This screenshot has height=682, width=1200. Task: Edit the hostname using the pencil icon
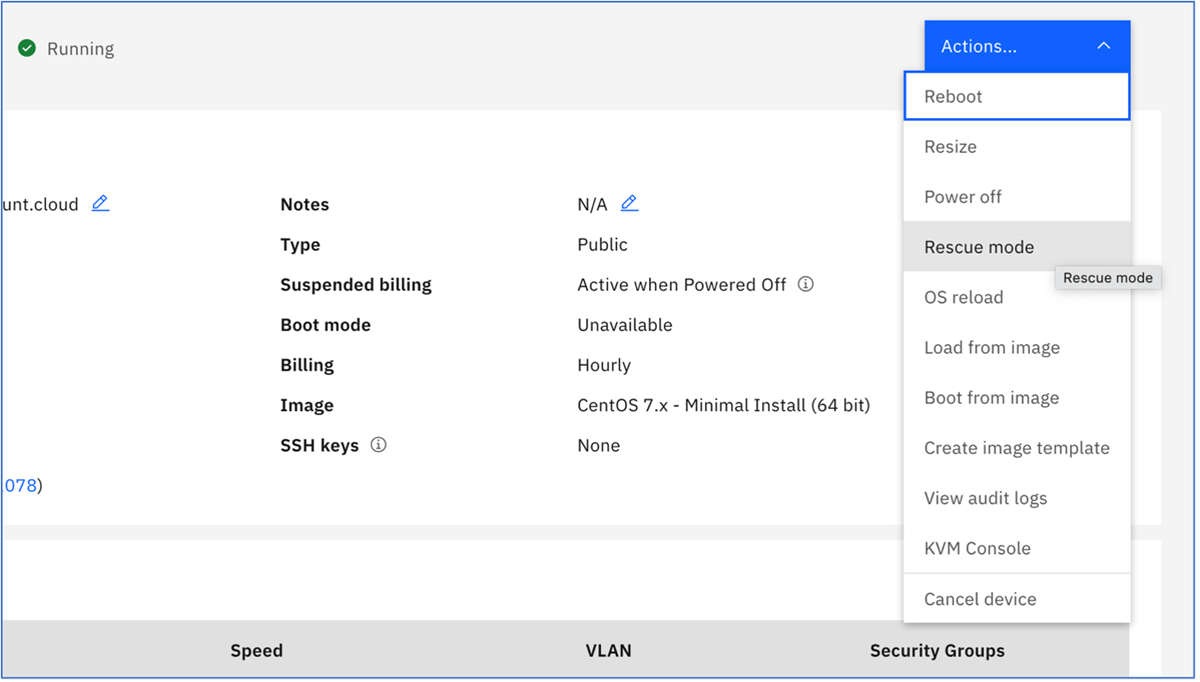coord(100,204)
